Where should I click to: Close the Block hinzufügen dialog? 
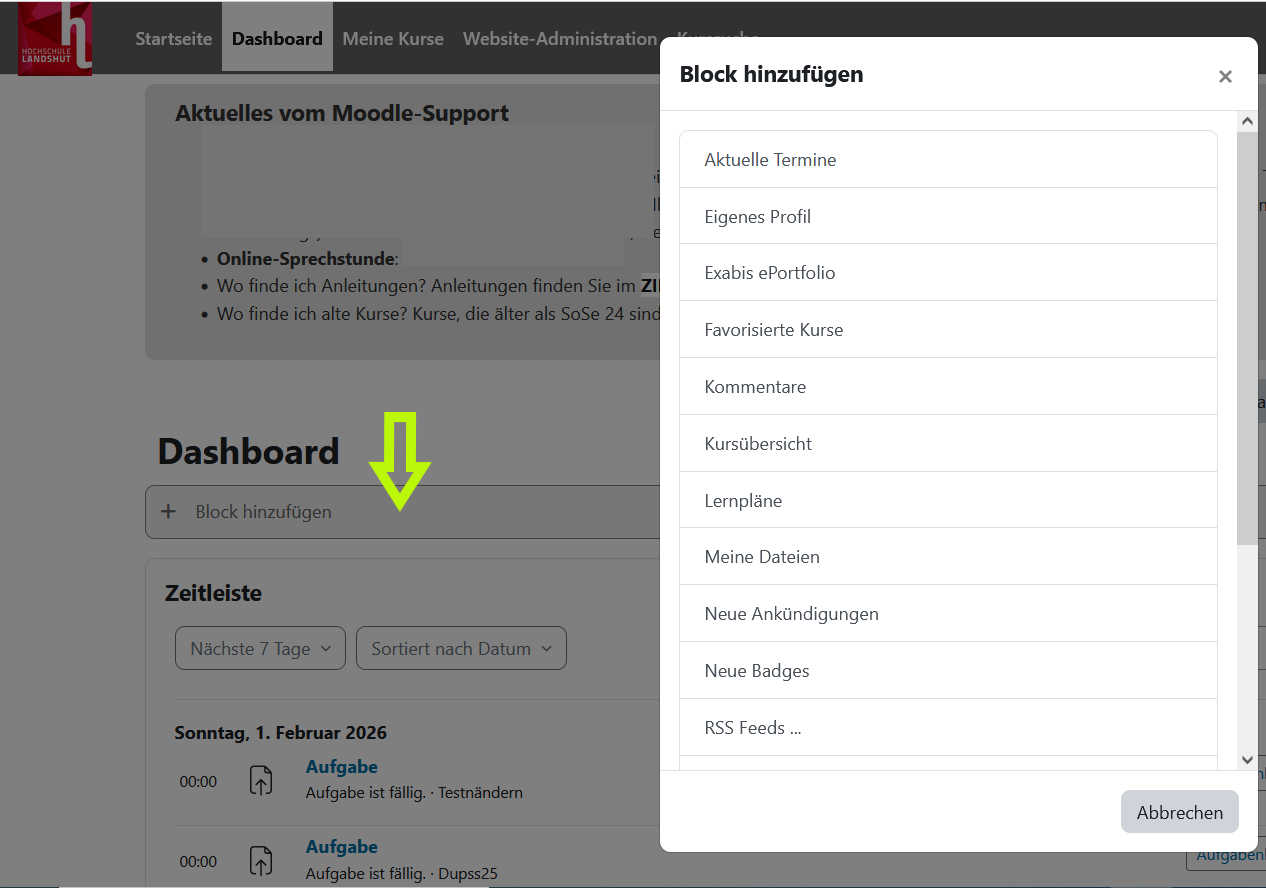(1225, 77)
